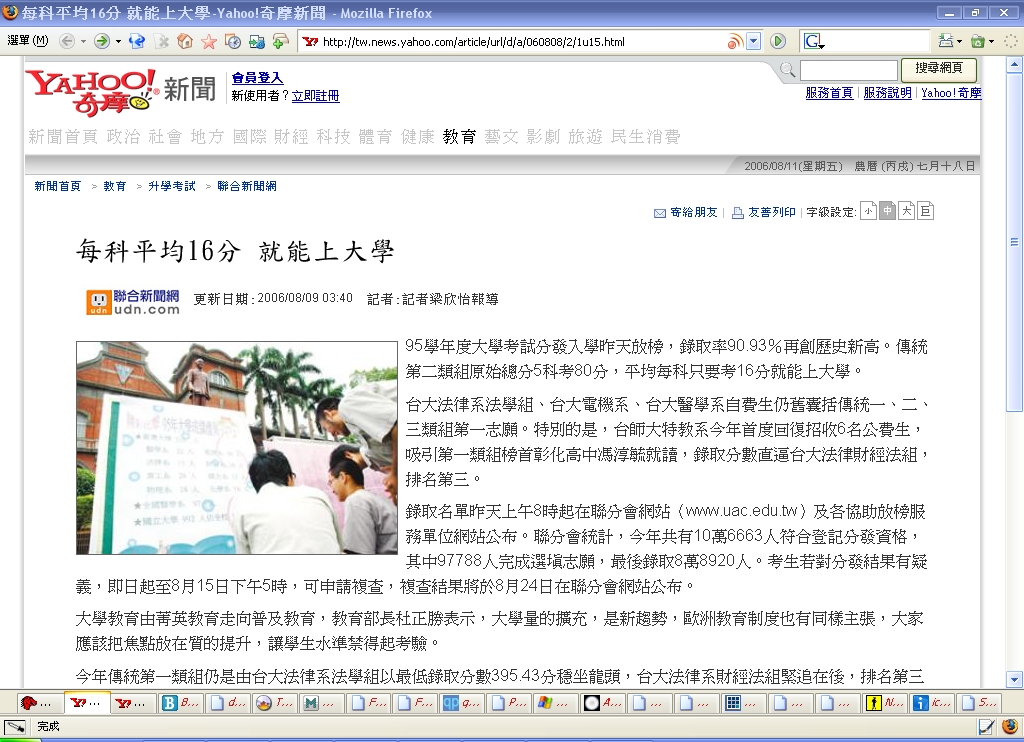
Task: Open the Forward button history dropdown
Action: coord(118,42)
